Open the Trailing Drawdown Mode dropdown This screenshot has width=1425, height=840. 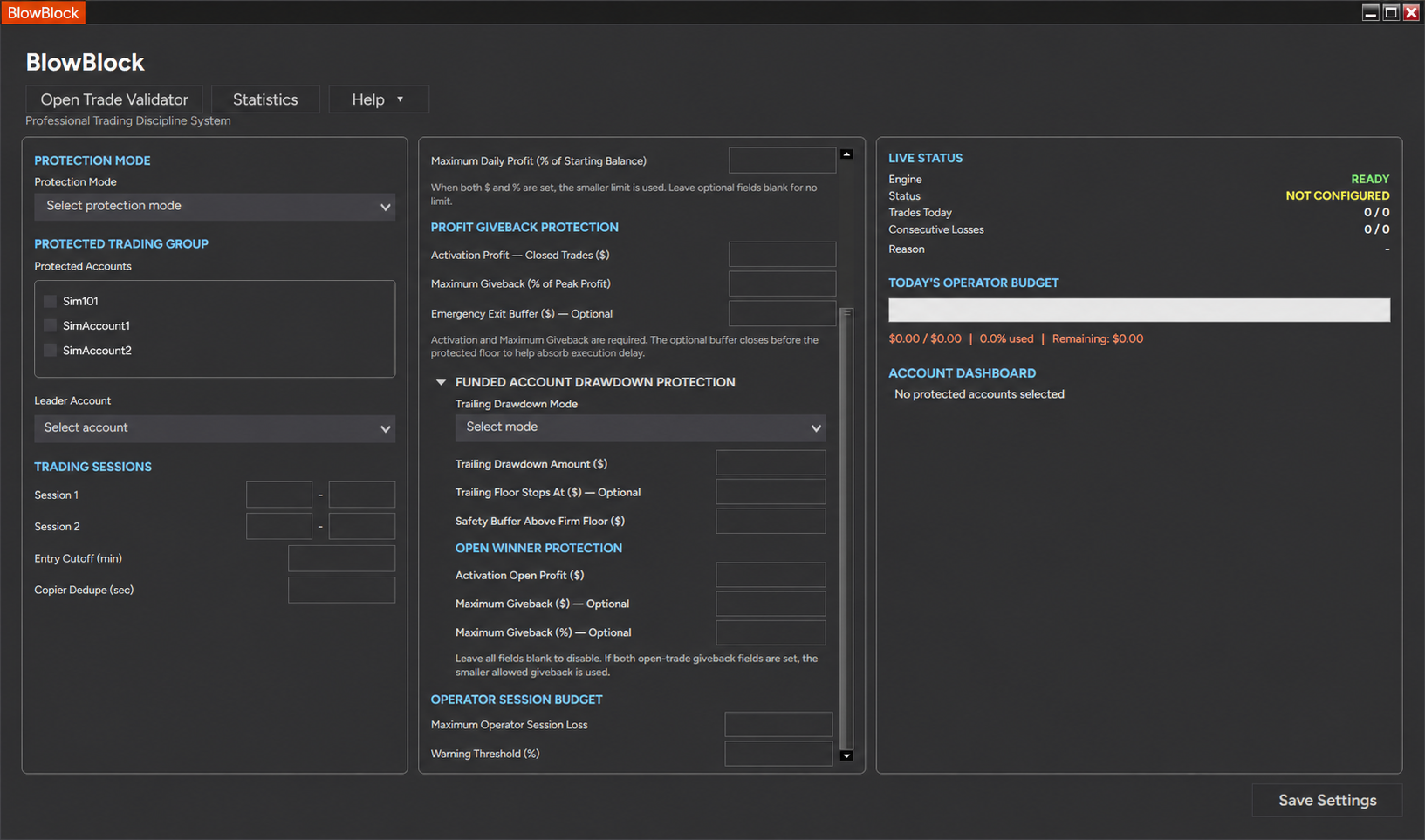640,427
